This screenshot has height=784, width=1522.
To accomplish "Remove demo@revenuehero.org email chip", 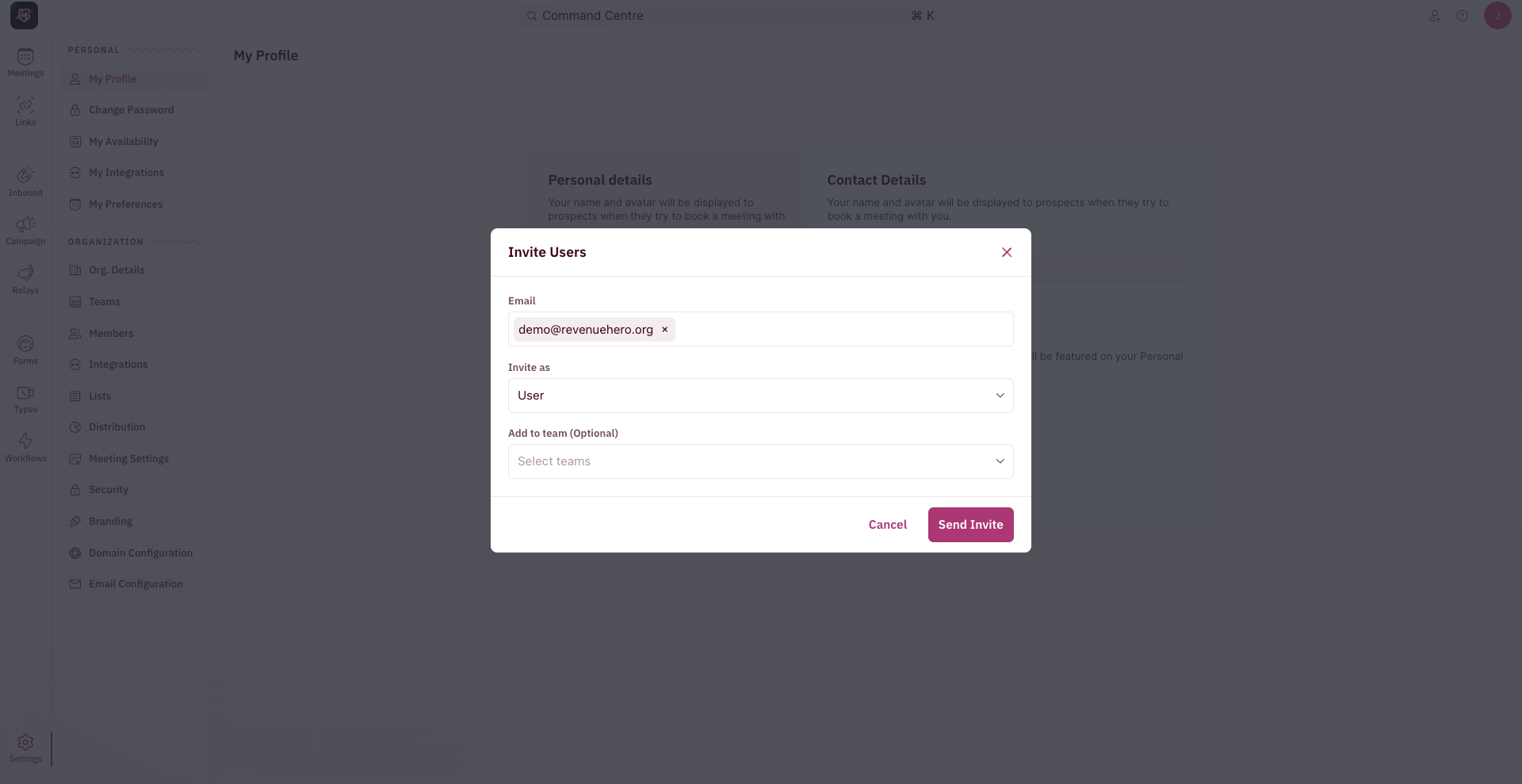I will pyautogui.click(x=665, y=330).
